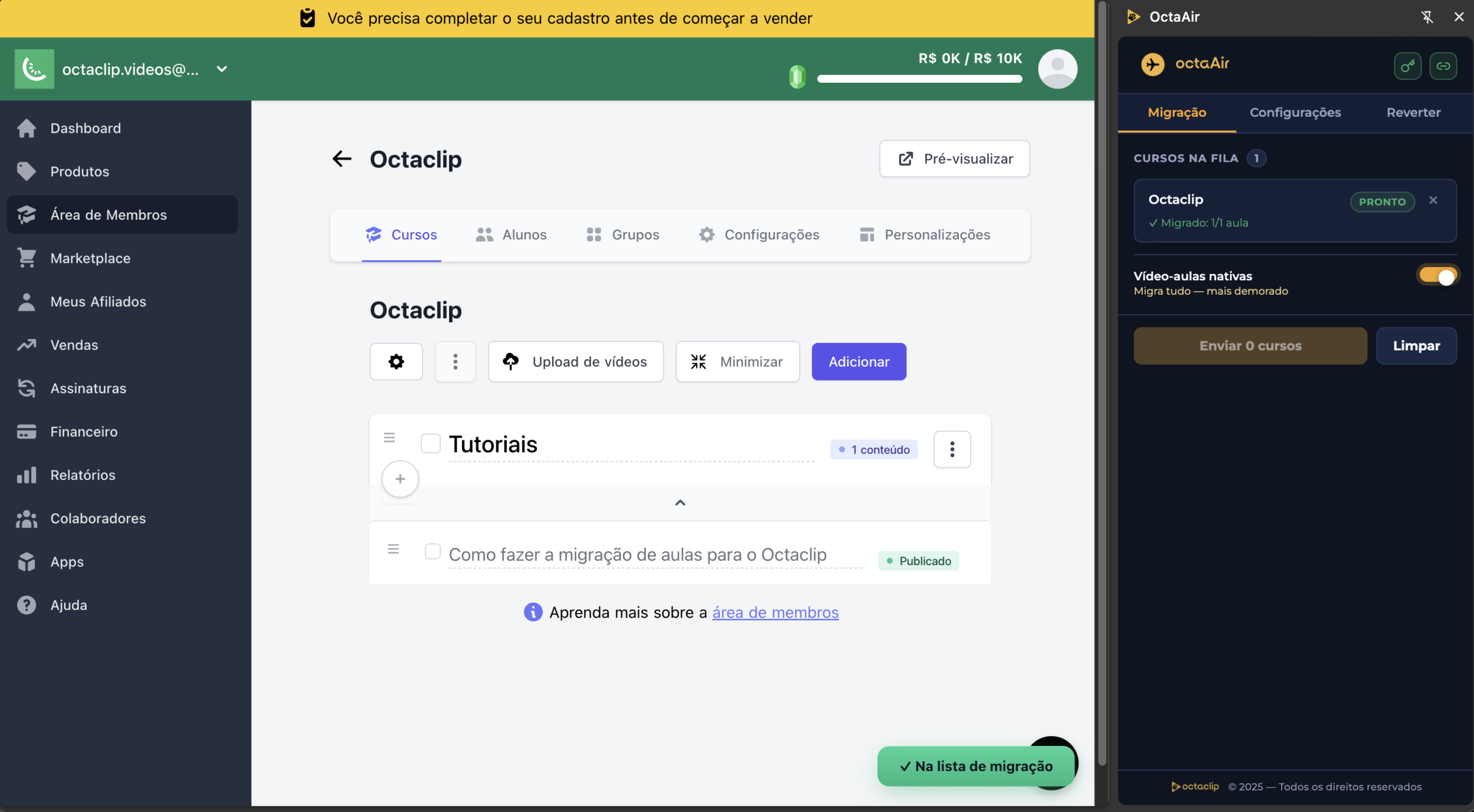Click the Apps cube icon
1474x812 pixels.
pyautogui.click(x=26, y=562)
